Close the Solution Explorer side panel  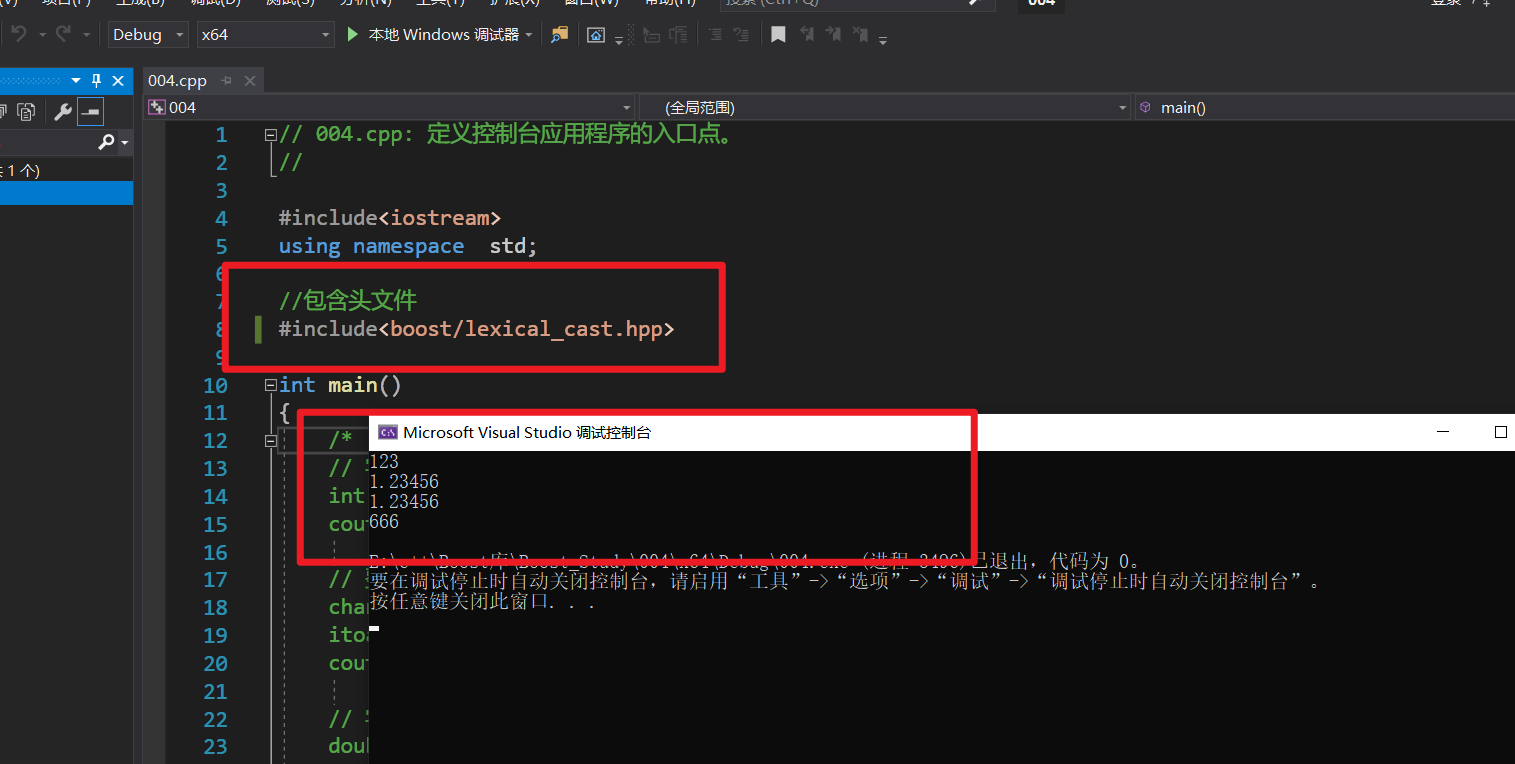click(118, 81)
